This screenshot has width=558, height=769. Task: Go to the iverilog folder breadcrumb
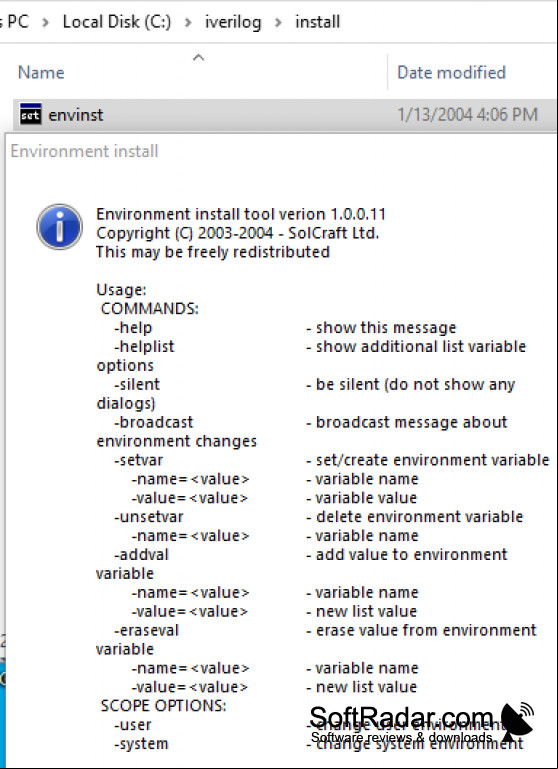point(233,23)
